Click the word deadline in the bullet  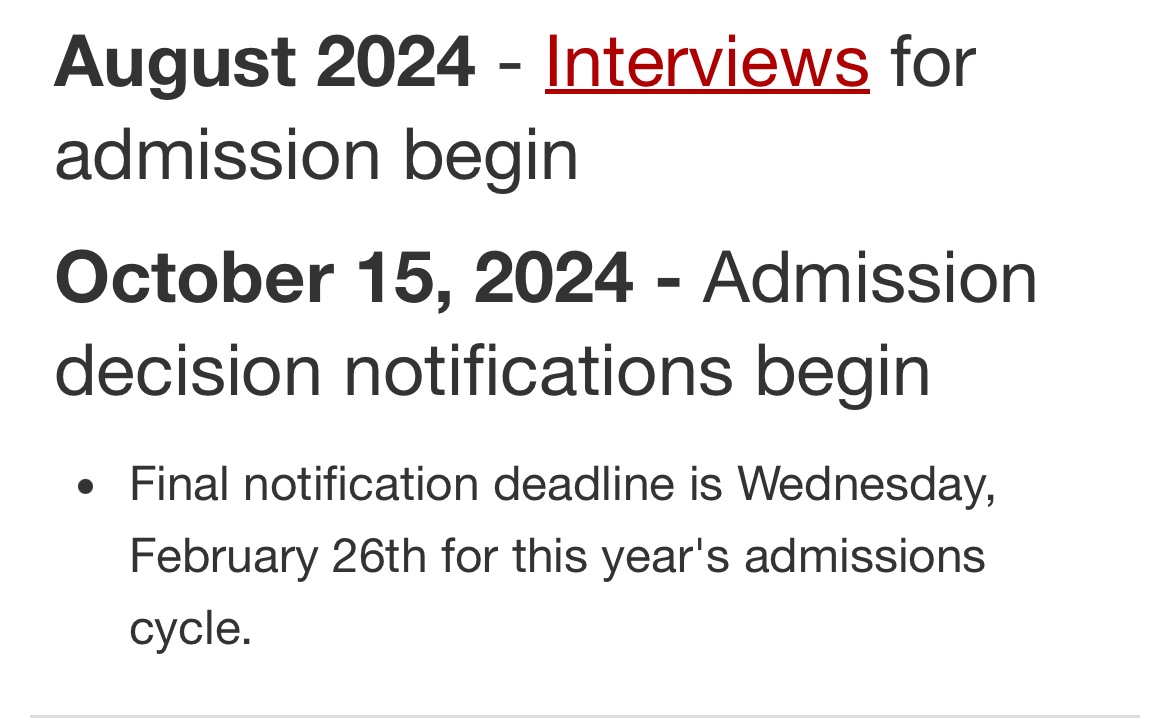click(584, 484)
